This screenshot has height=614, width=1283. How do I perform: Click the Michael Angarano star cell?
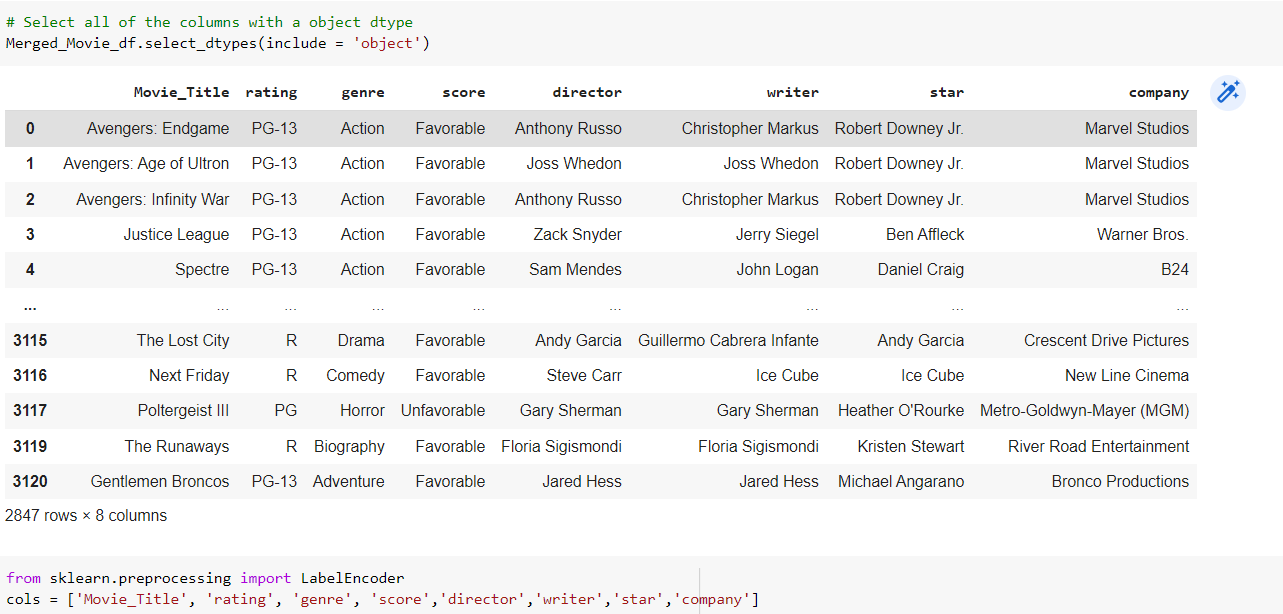[x=900, y=481]
